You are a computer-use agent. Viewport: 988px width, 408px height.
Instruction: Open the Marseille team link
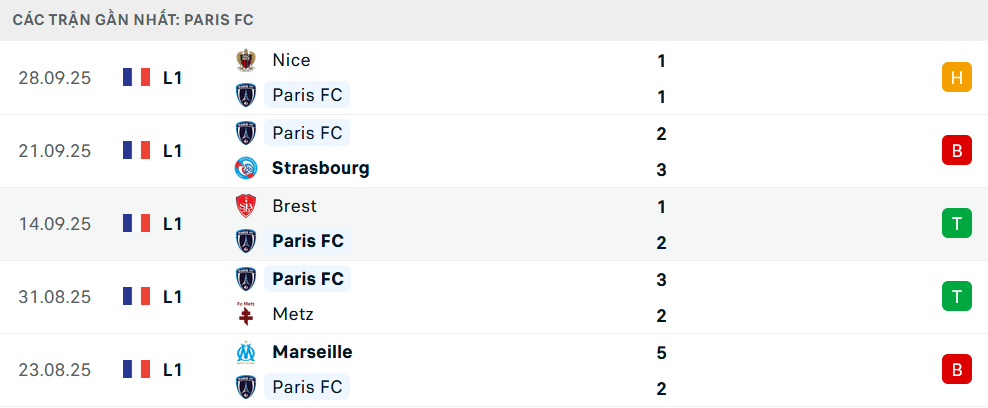point(312,352)
